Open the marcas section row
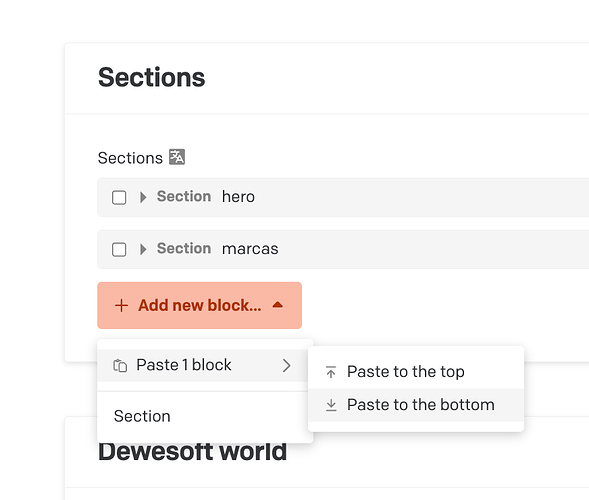 (343, 249)
